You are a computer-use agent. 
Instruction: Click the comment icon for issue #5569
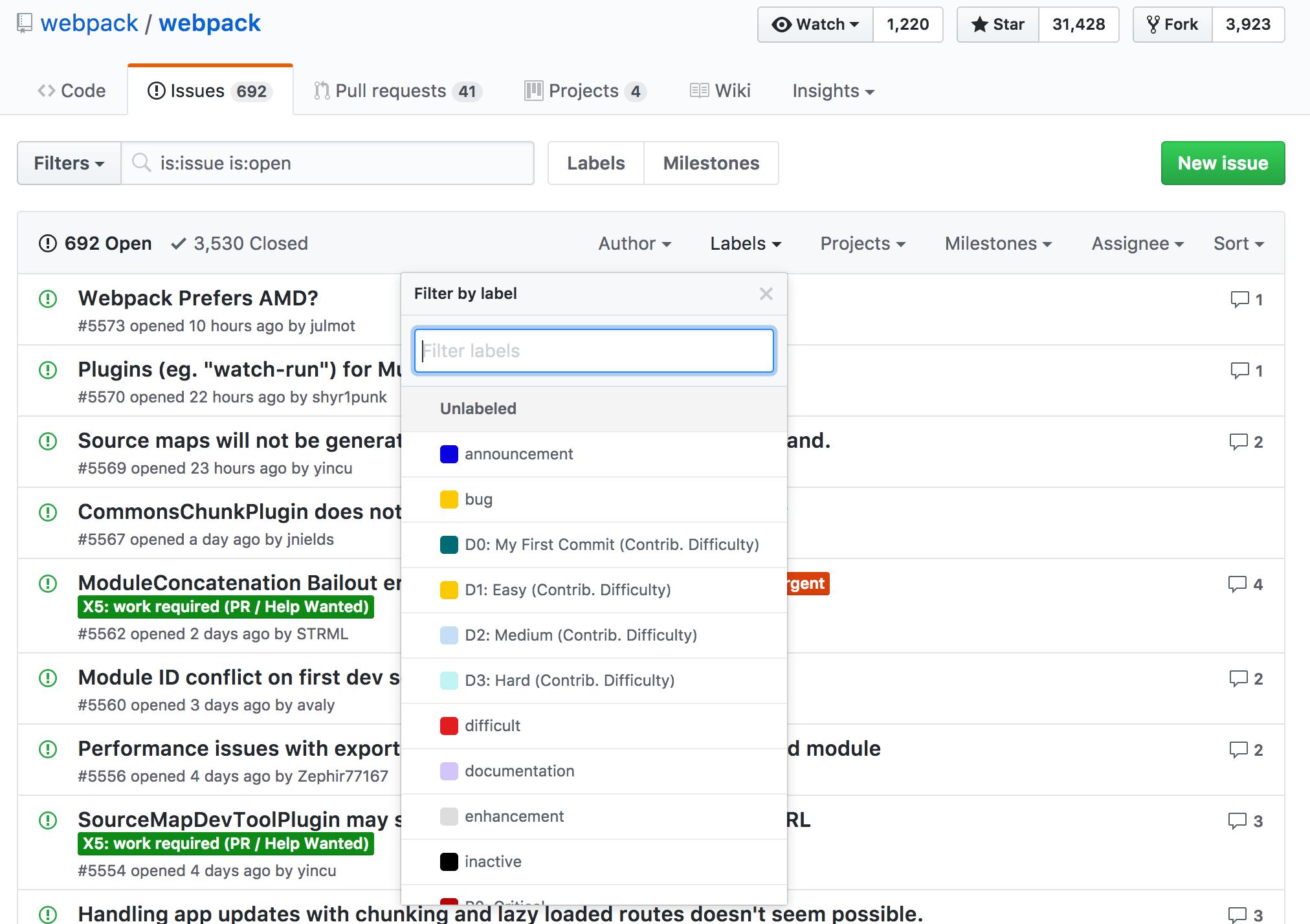[1238, 442]
